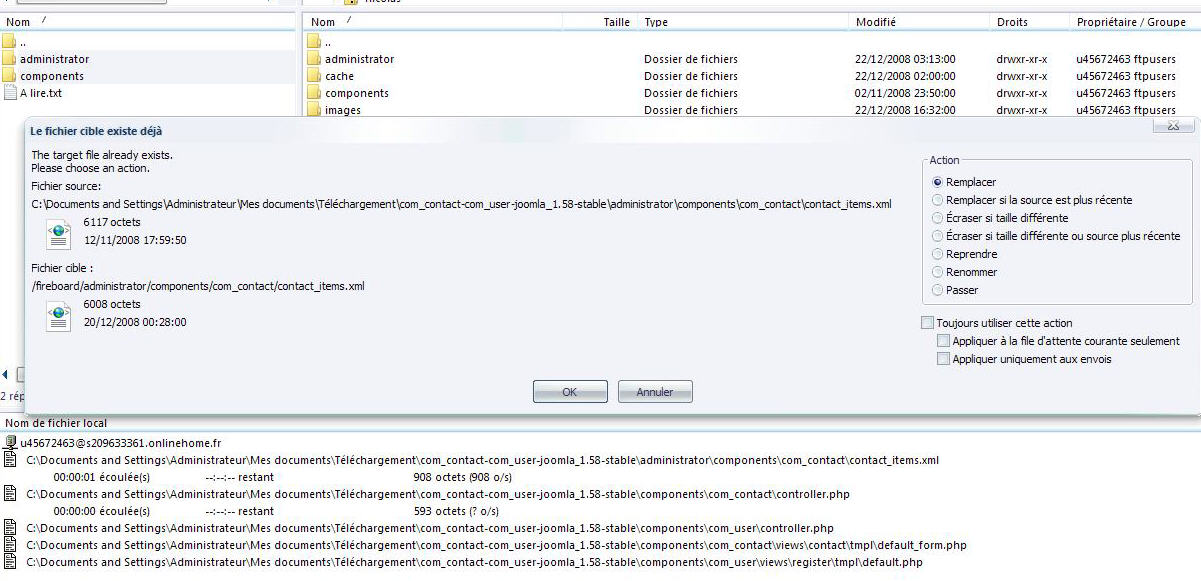Sort remote list by Modifié column

(x=876, y=22)
